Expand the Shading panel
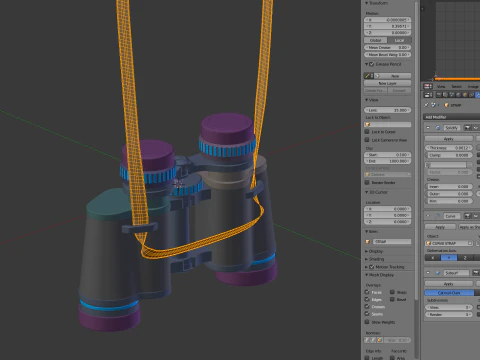480x360 pixels. pos(367,259)
